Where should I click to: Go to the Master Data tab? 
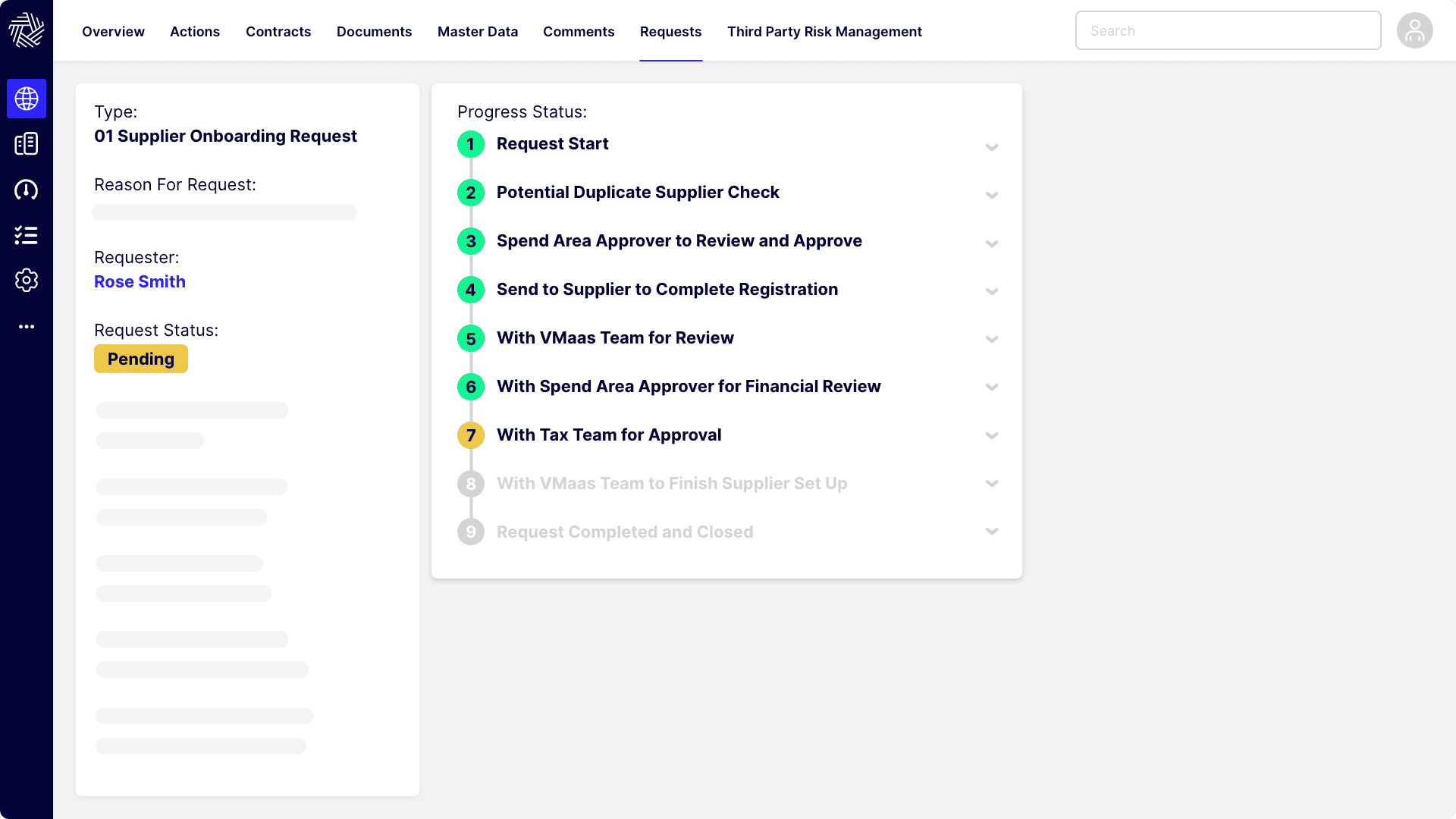click(478, 32)
